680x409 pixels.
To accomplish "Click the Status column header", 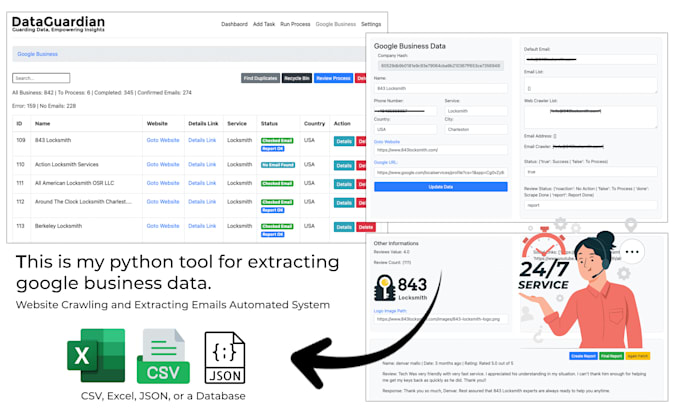I will coord(269,124).
